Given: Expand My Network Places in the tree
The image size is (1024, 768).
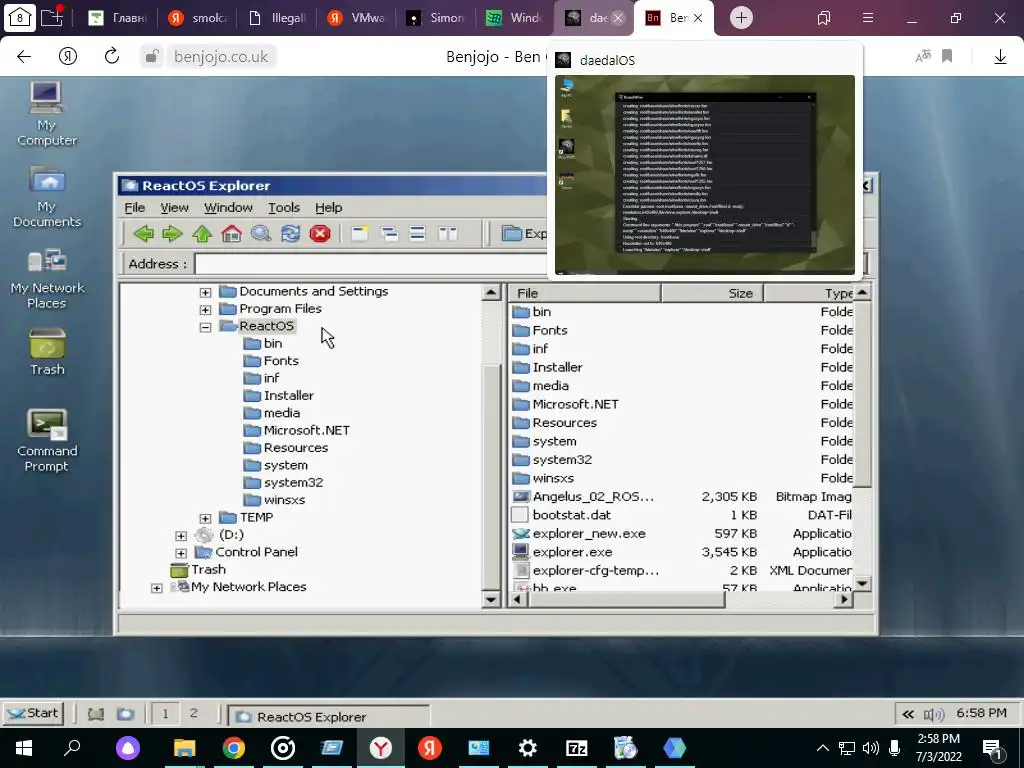Looking at the screenshot, I should [x=157, y=588].
